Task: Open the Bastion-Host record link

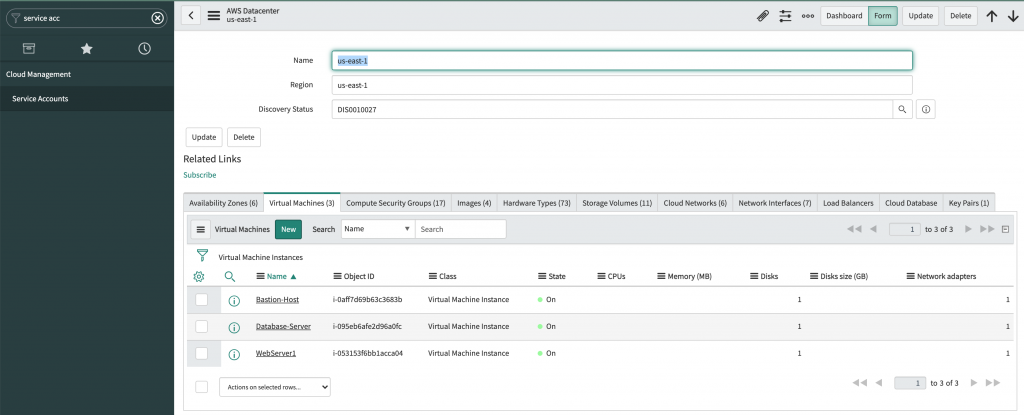Action: 278,300
